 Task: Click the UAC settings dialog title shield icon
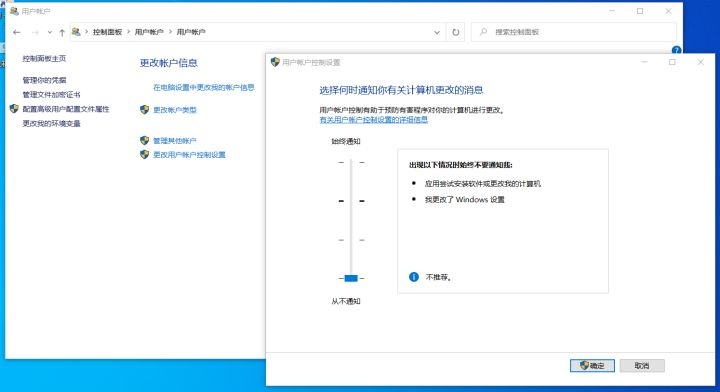tap(275, 62)
